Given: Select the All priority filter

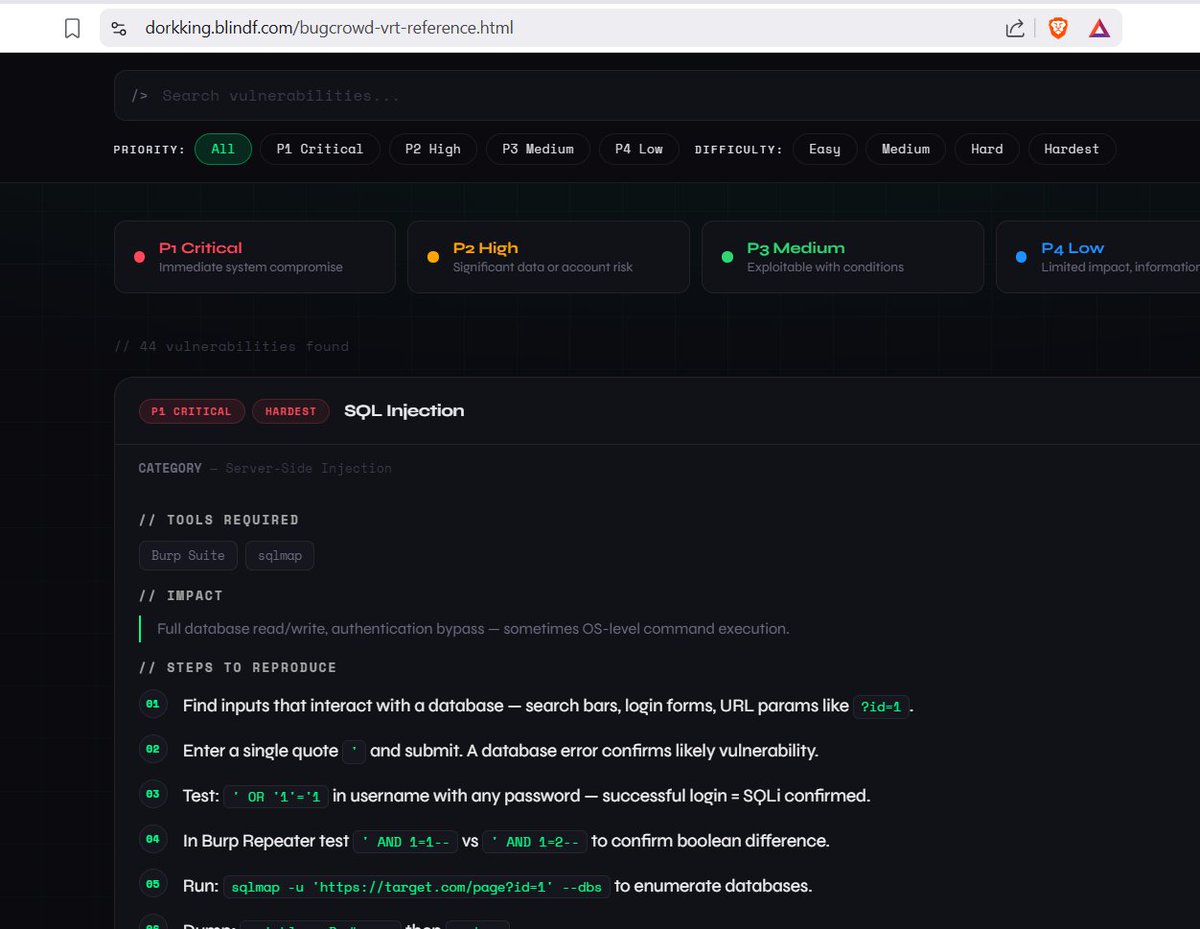Looking at the screenshot, I should (223, 149).
